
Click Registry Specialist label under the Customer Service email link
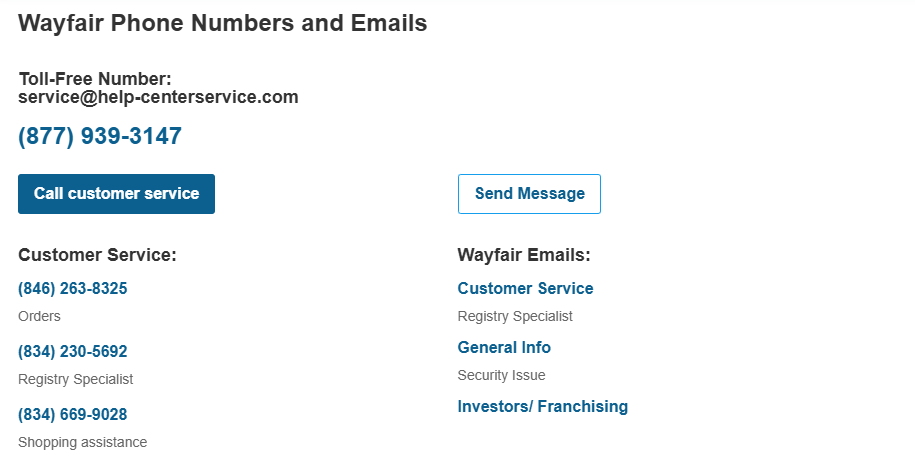click(515, 316)
